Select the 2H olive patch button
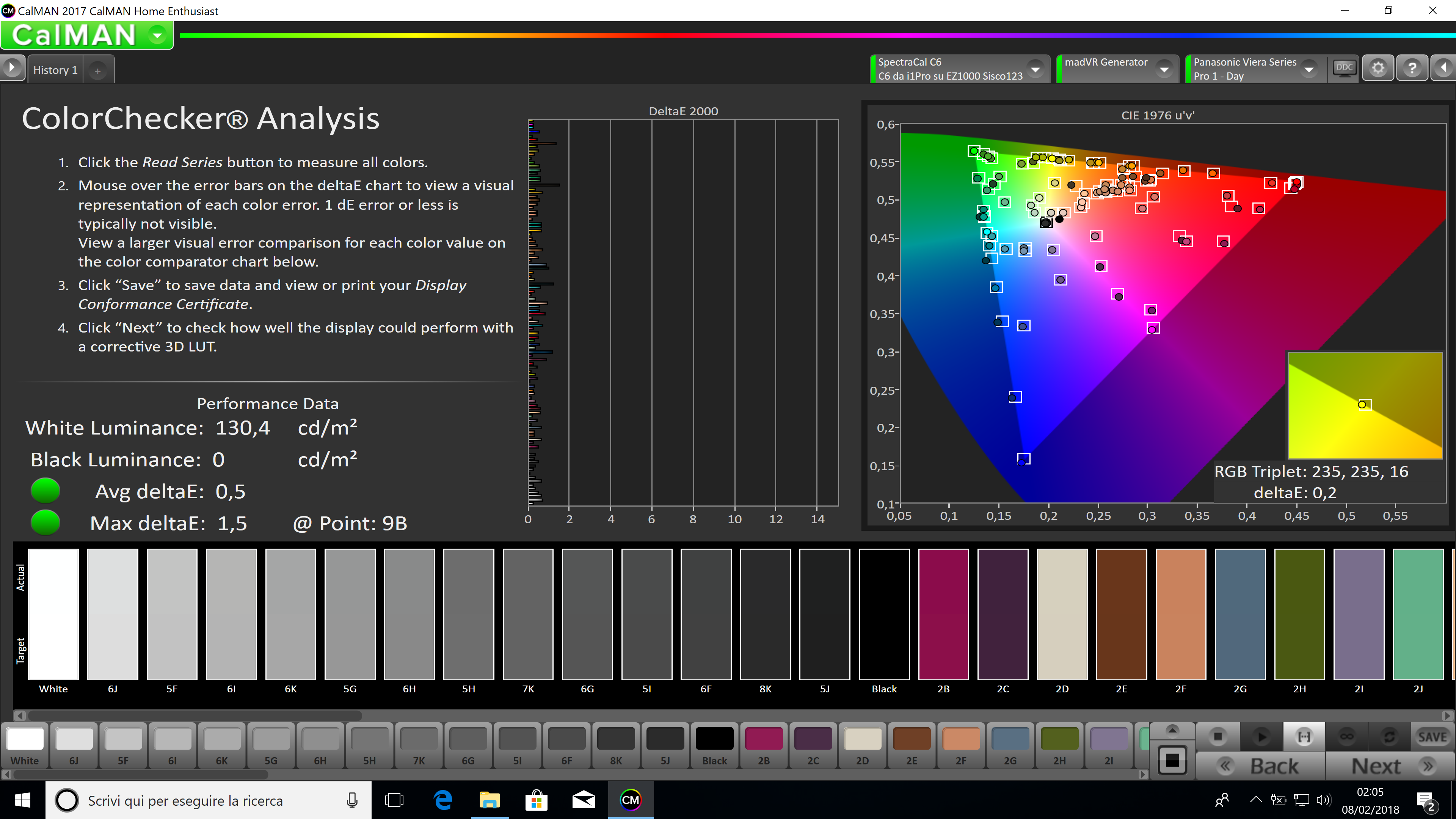Screen dimensions: 1456x819 pyautogui.click(x=1059, y=745)
